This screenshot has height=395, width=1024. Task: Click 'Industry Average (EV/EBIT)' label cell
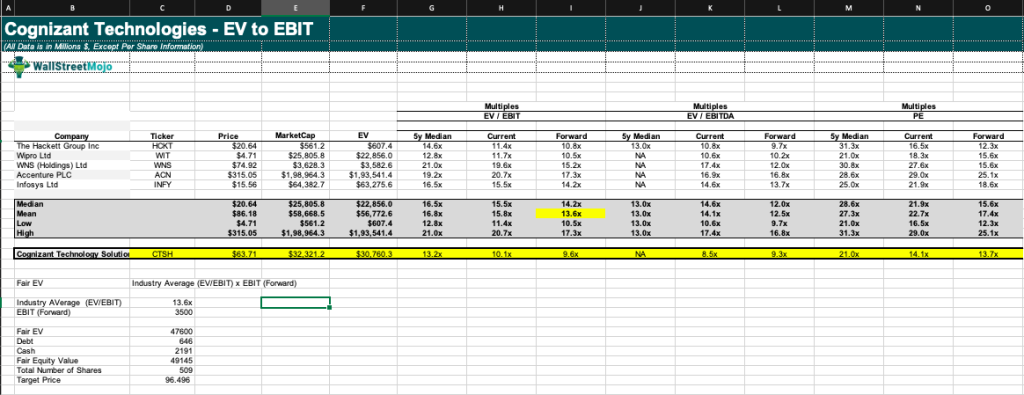72,302
